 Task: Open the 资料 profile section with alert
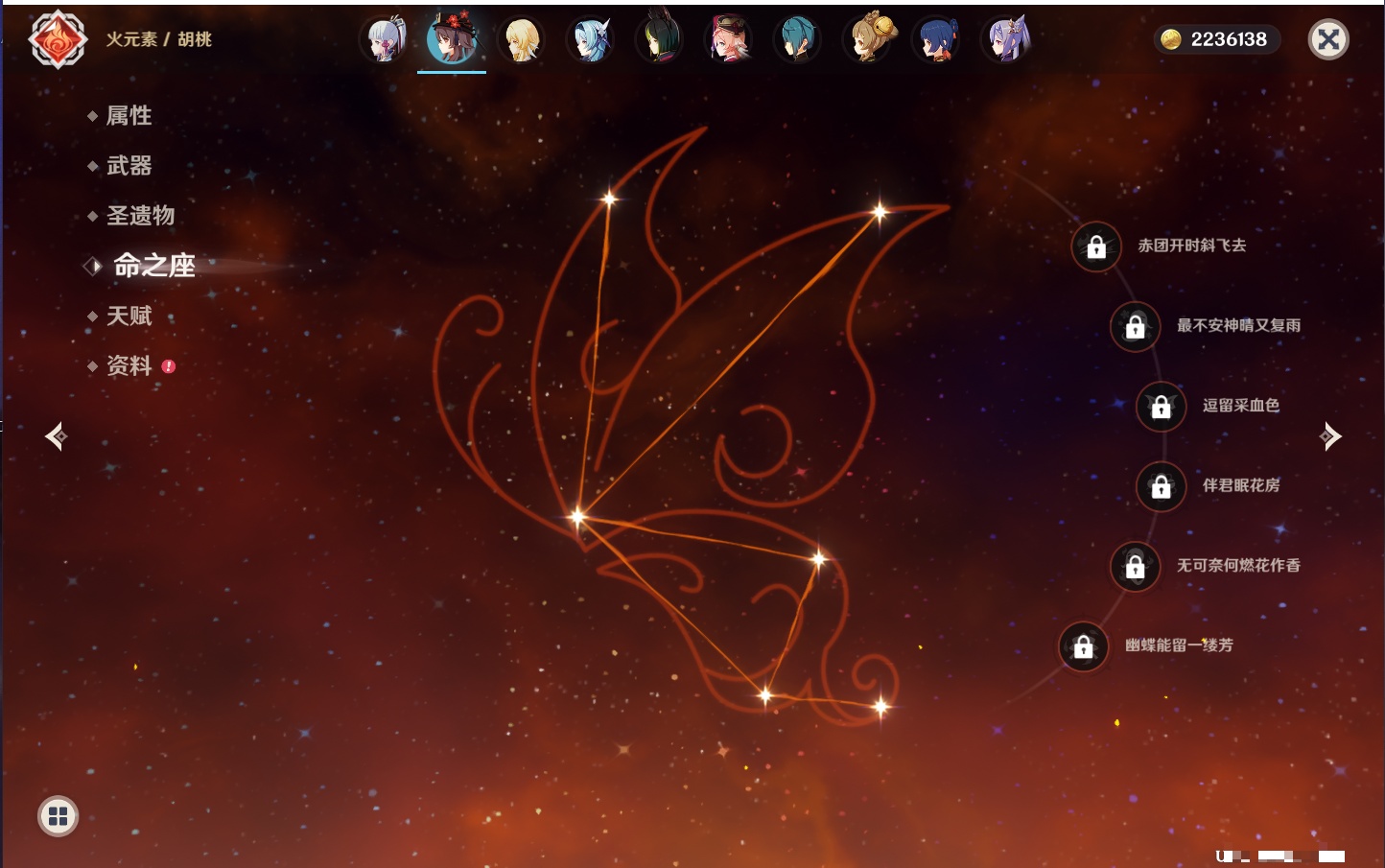[x=129, y=365]
